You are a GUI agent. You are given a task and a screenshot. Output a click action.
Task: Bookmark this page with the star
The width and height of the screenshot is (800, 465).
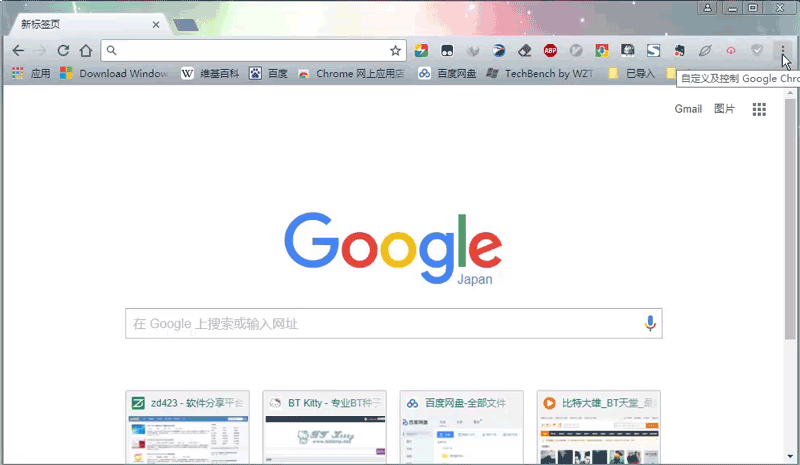[x=395, y=51]
